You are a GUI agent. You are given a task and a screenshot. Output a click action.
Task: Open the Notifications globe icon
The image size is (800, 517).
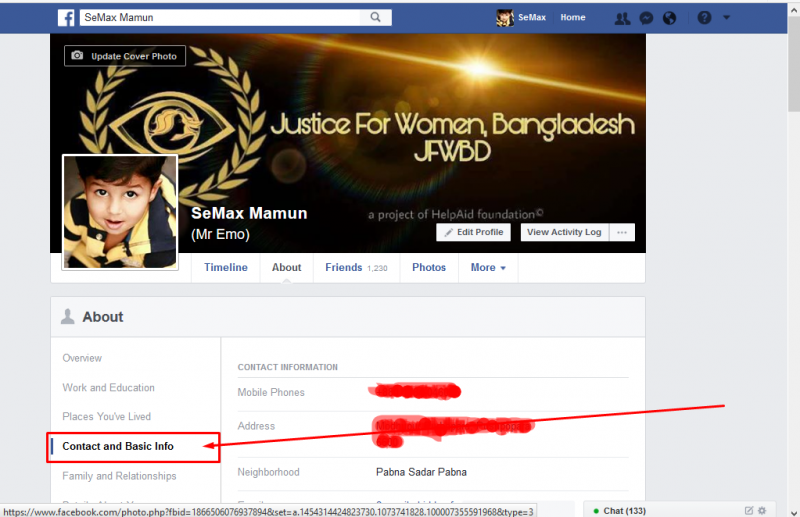(x=669, y=18)
